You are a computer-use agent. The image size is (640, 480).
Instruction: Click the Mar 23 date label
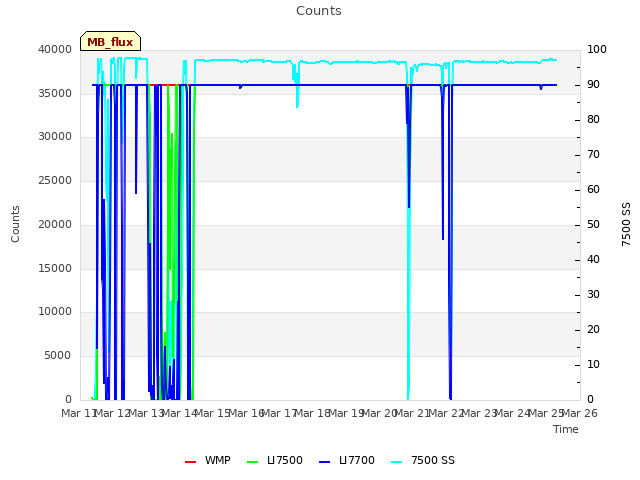click(479, 413)
